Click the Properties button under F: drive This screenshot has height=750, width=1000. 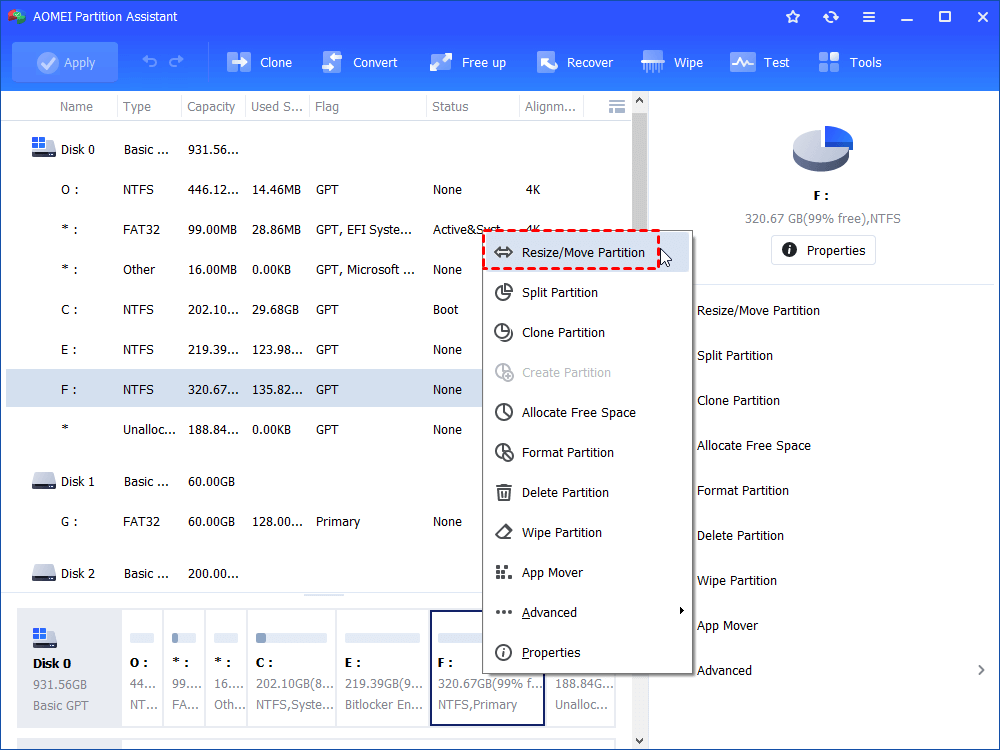pos(823,250)
